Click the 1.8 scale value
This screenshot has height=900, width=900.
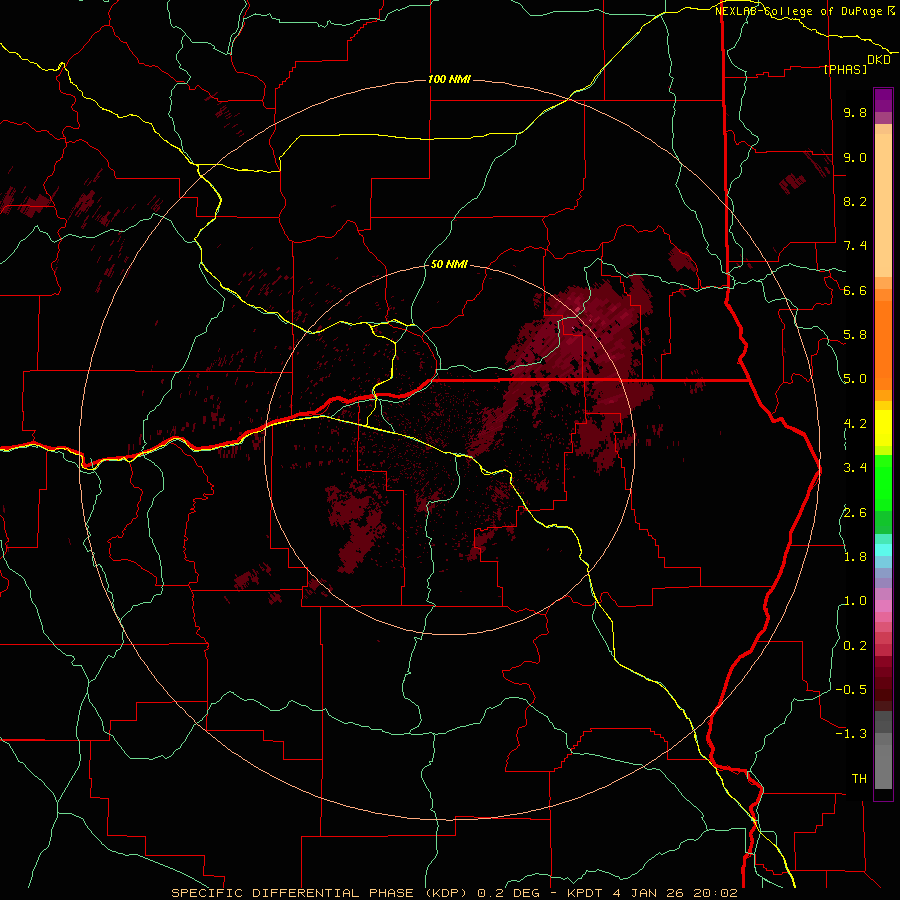click(x=855, y=557)
